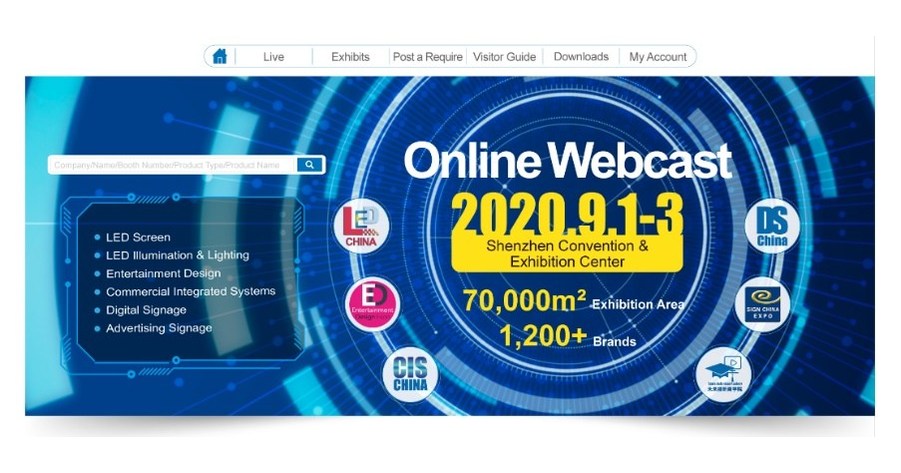The width and height of the screenshot is (901, 473).
Task: Open the Advertising Signage category
Action: coord(159,328)
